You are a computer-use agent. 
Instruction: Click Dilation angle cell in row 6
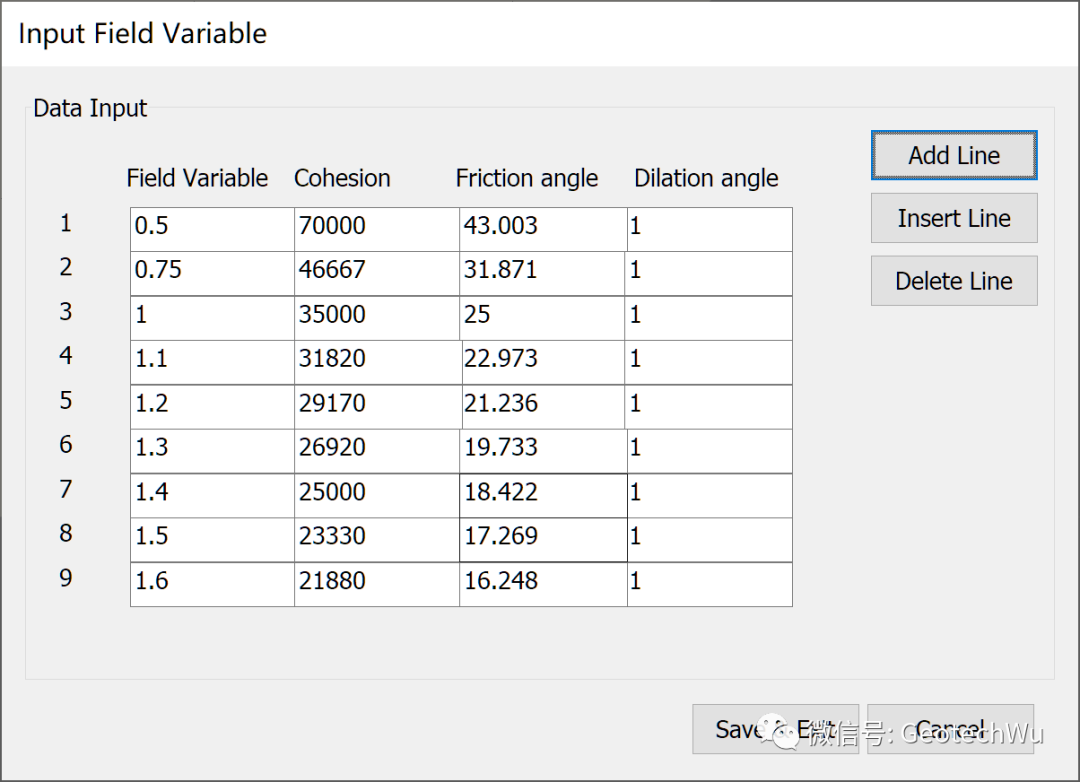[x=709, y=451]
